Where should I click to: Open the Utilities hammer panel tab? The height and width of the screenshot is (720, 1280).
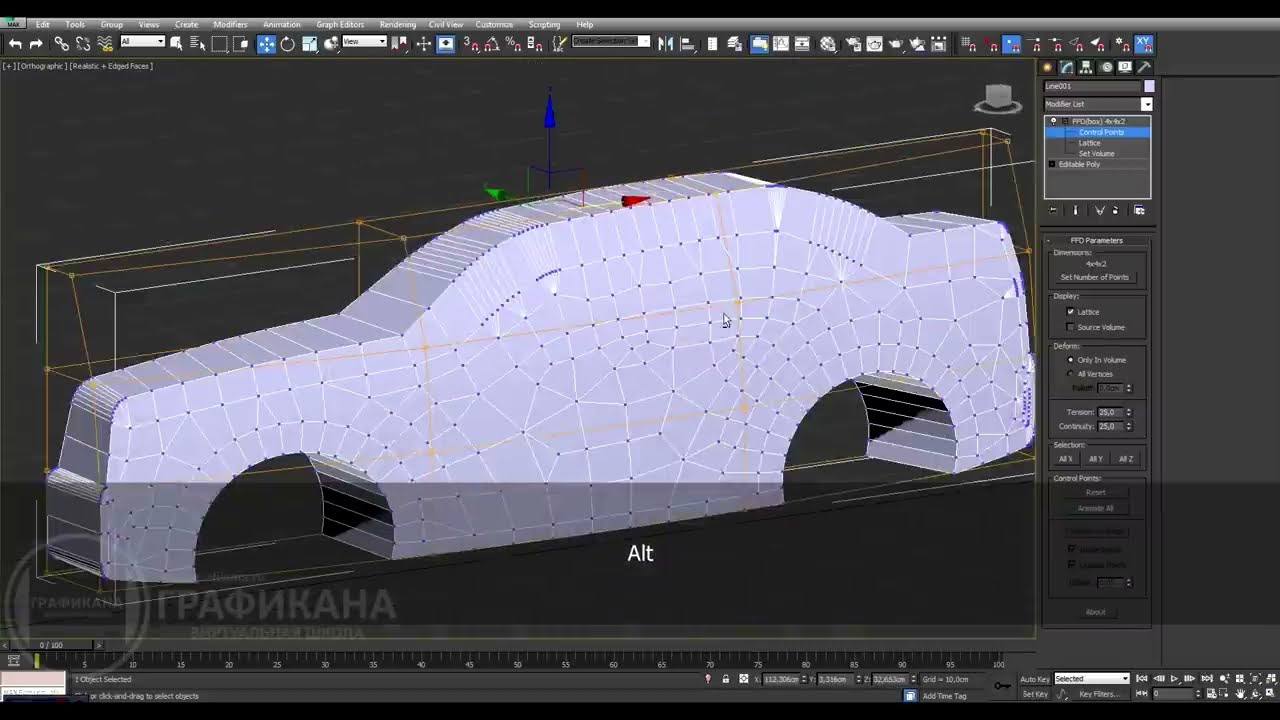point(1144,67)
